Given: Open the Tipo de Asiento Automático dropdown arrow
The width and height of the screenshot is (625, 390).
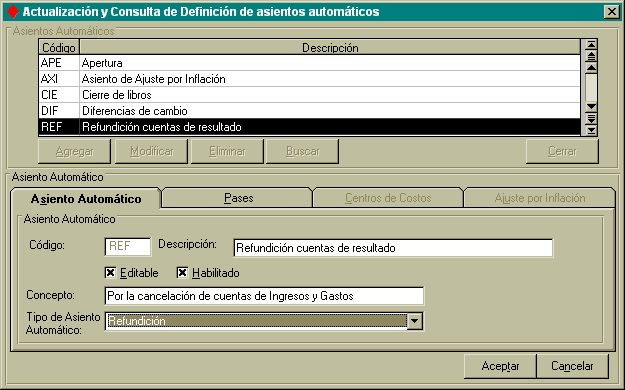Looking at the screenshot, I should click(415, 321).
